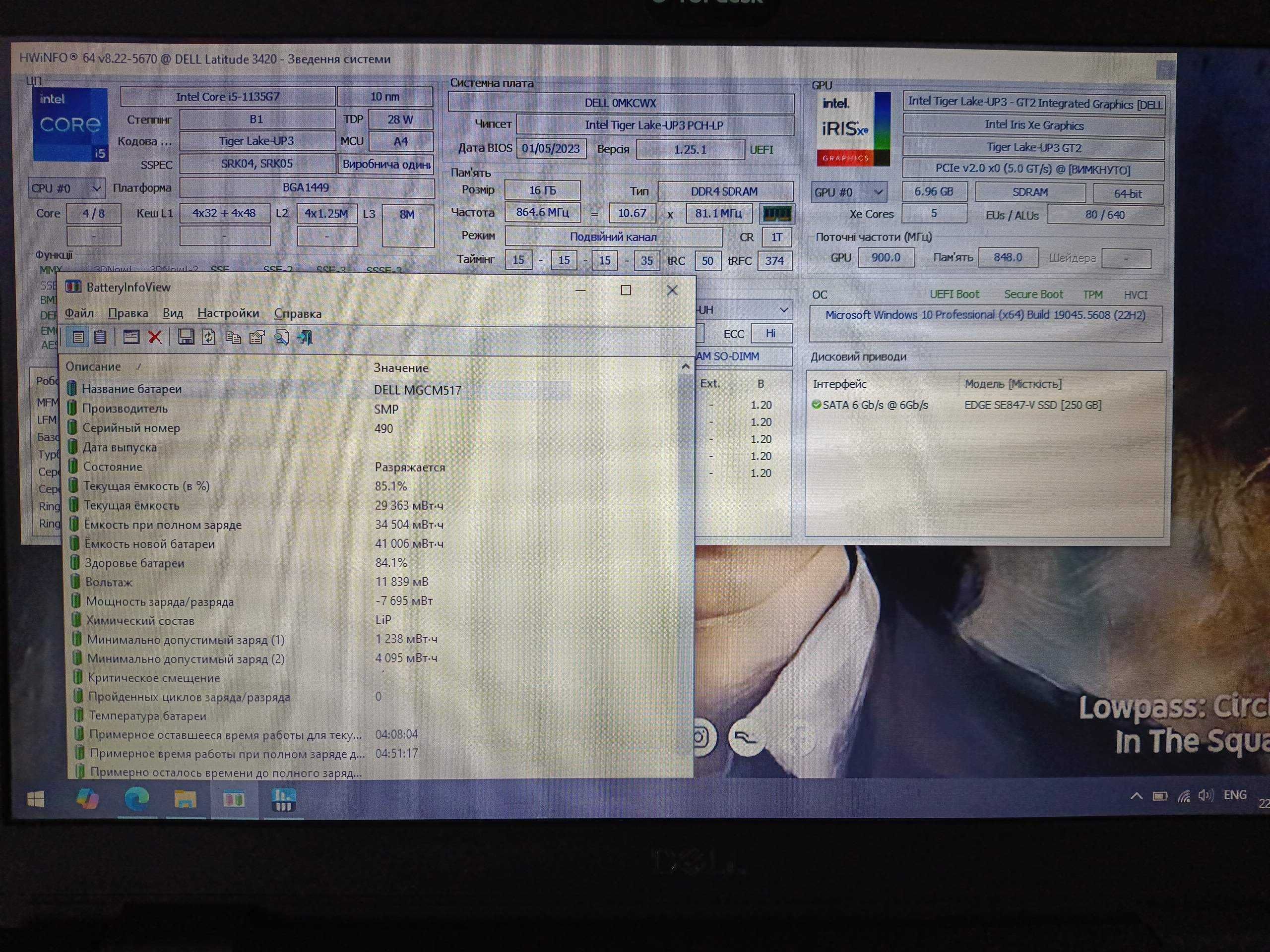Open the Настройки menu
The image size is (1270, 952).
(x=228, y=313)
